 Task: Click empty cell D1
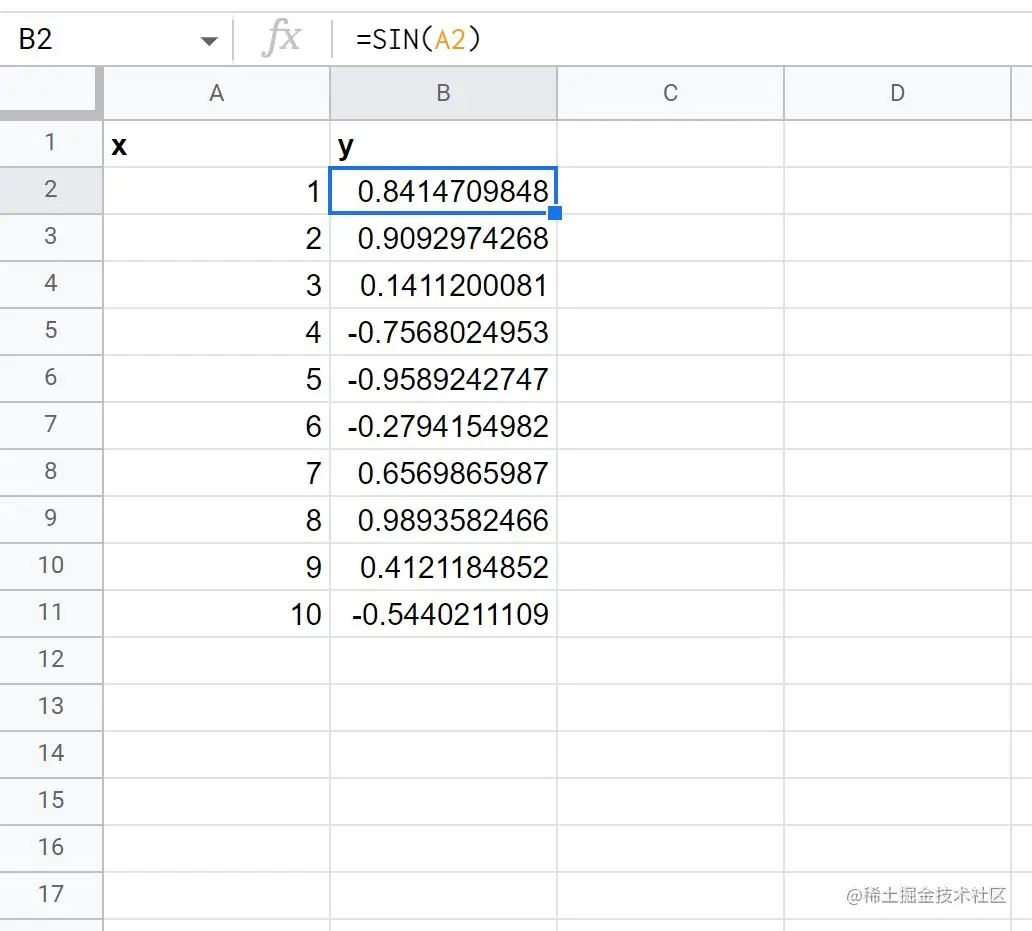[x=897, y=143]
